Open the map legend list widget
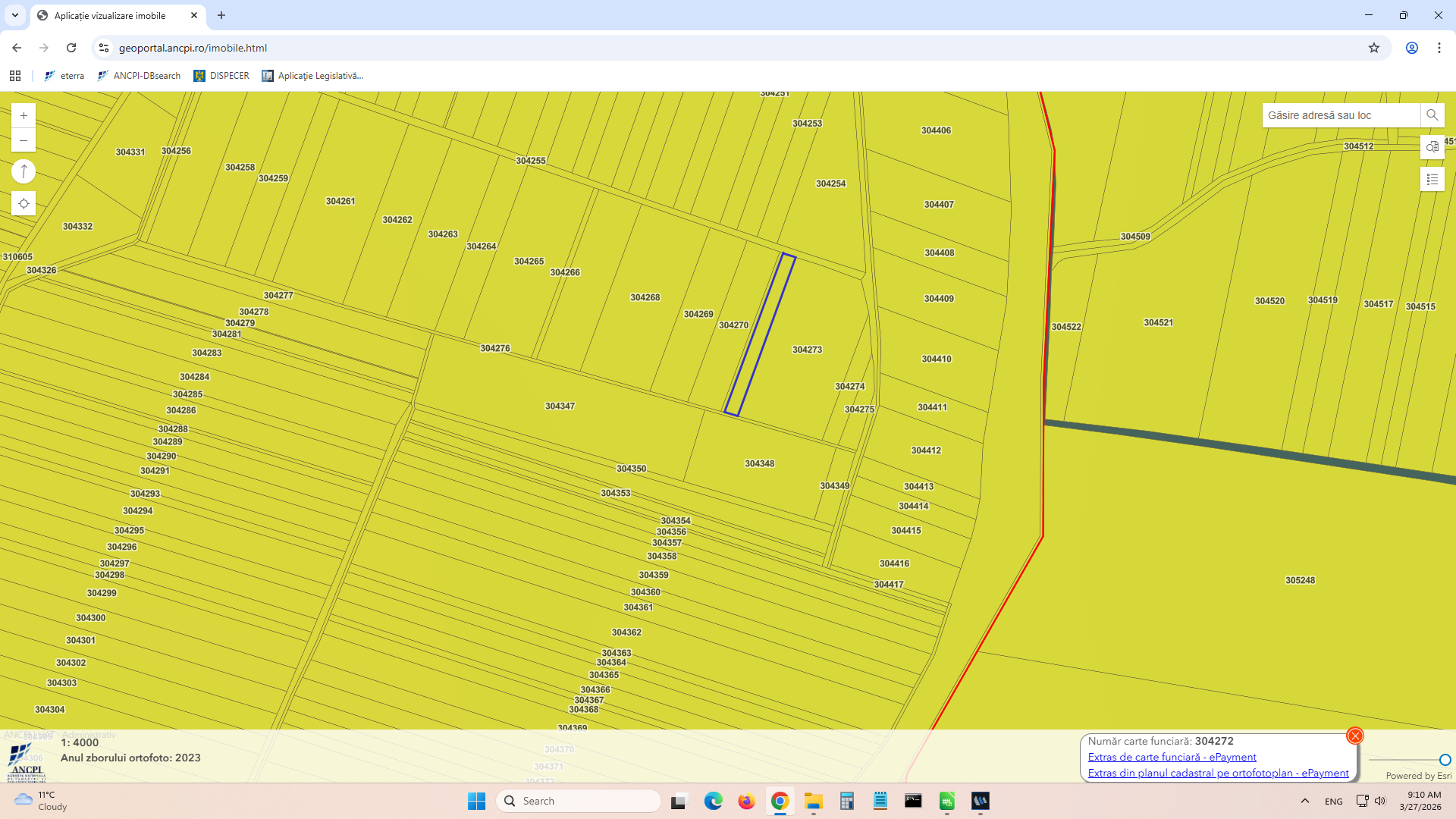Image resolution: width=1456 pixels, height=819 pixels. pos(1432,179)
